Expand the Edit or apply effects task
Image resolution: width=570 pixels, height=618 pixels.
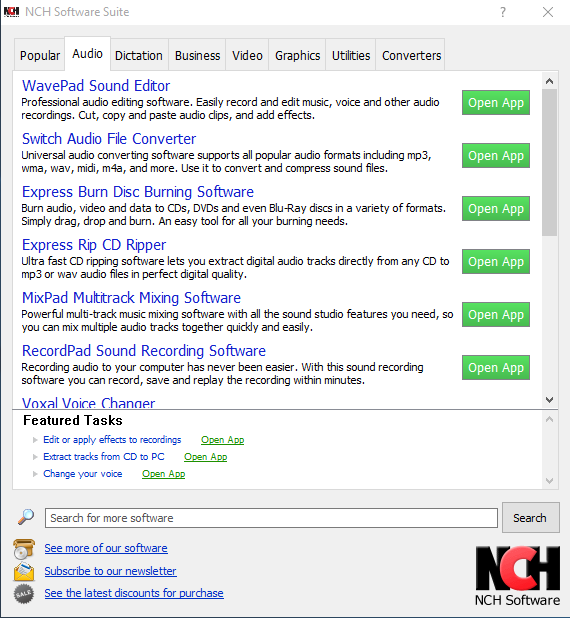coord(35,440)
